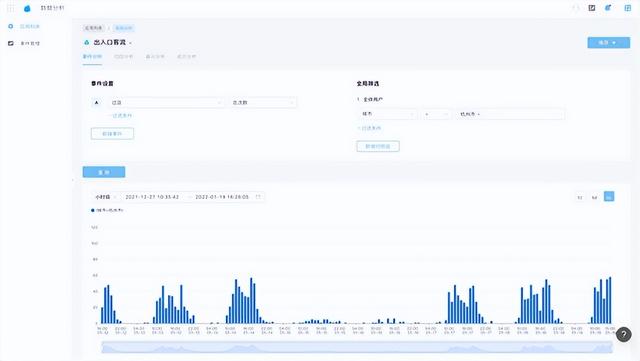Viewport: 640px width, 361px height.
Task: Open the round question mark help button
Action: (623, 334)
